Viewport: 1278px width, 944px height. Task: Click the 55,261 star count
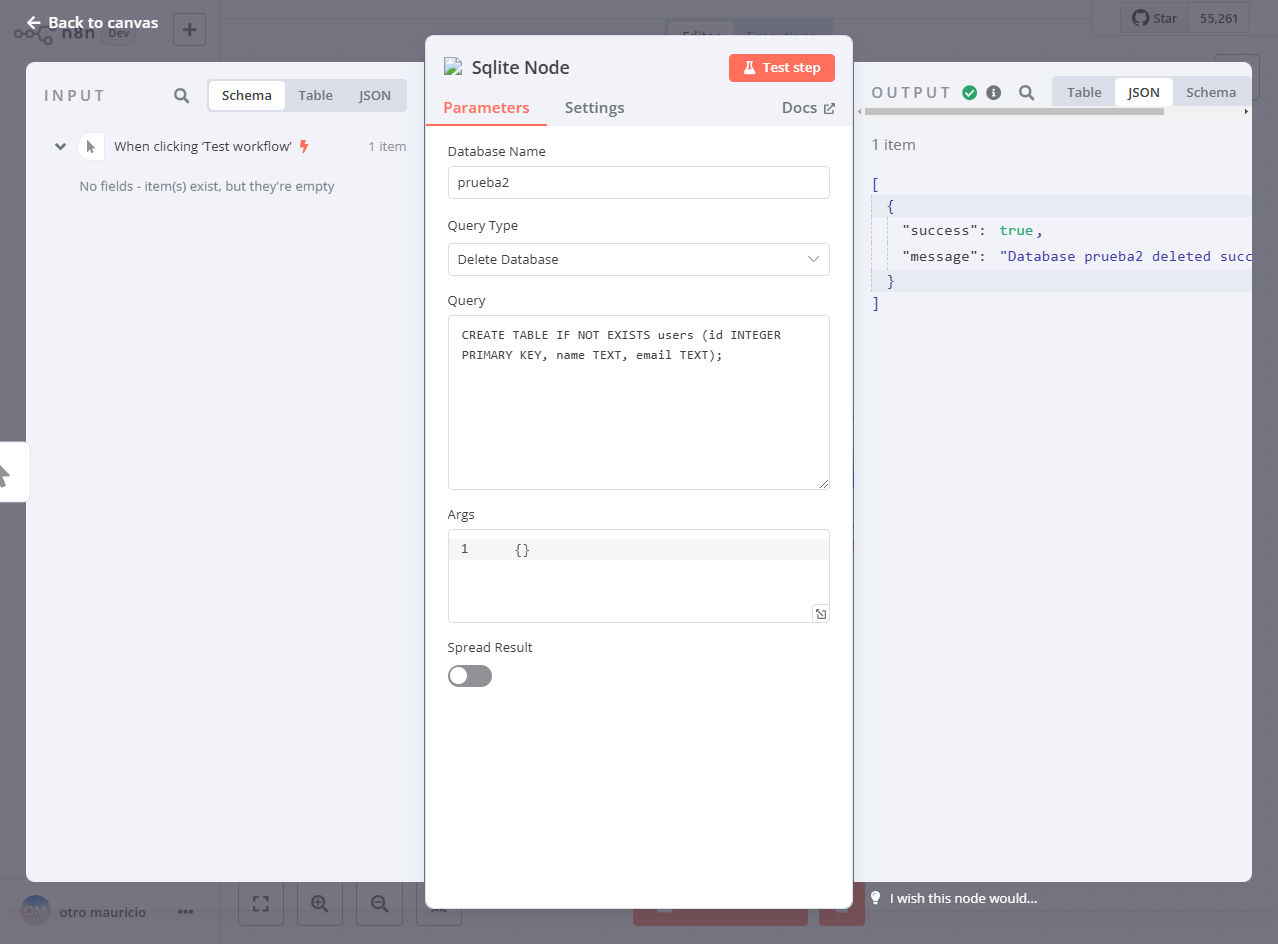[1218, 18]
